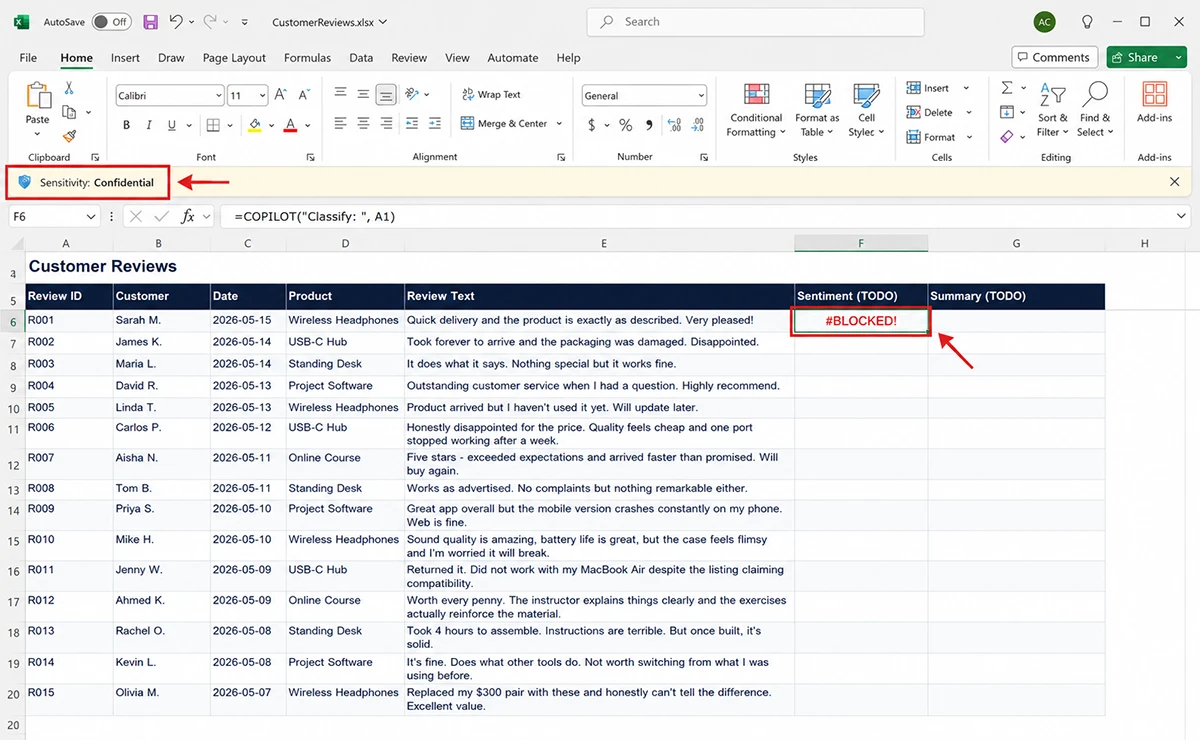1200x740 pixels.
Task: Click the Clear eraser icon
Action: pyautogui.click(x=1007, y=136)
